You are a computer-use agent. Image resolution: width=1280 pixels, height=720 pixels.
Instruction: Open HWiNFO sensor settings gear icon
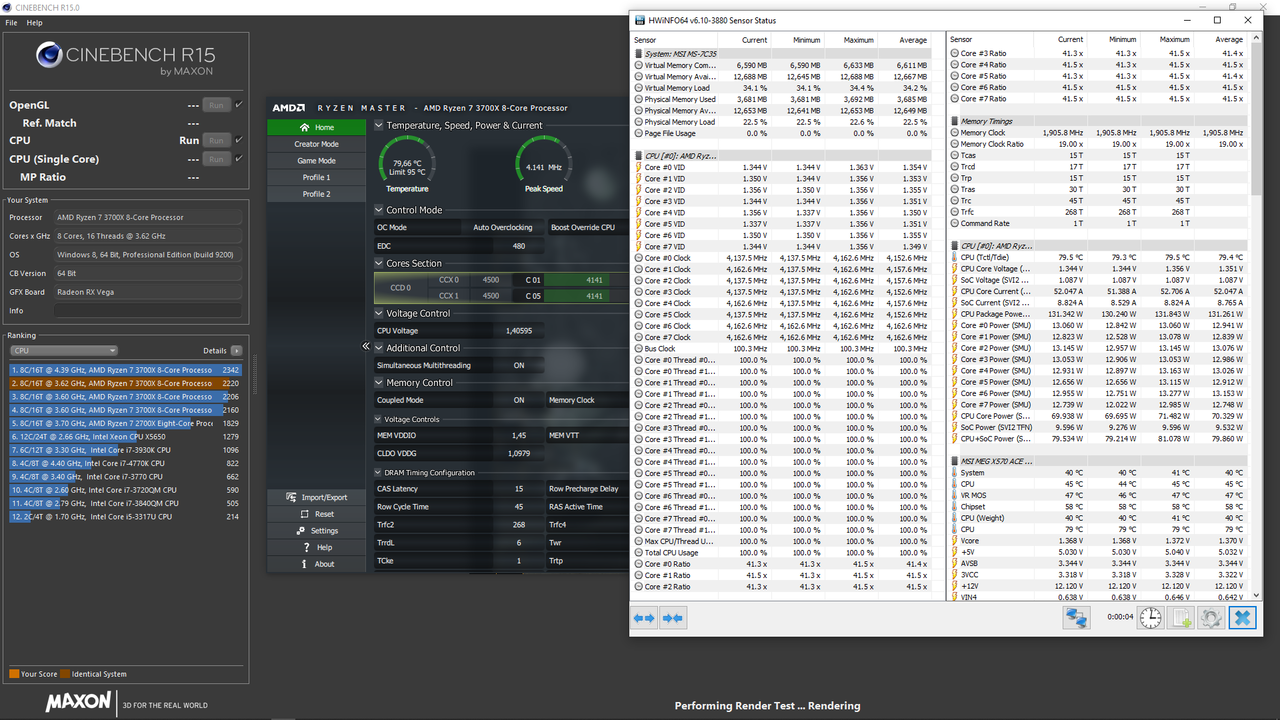1211,618
